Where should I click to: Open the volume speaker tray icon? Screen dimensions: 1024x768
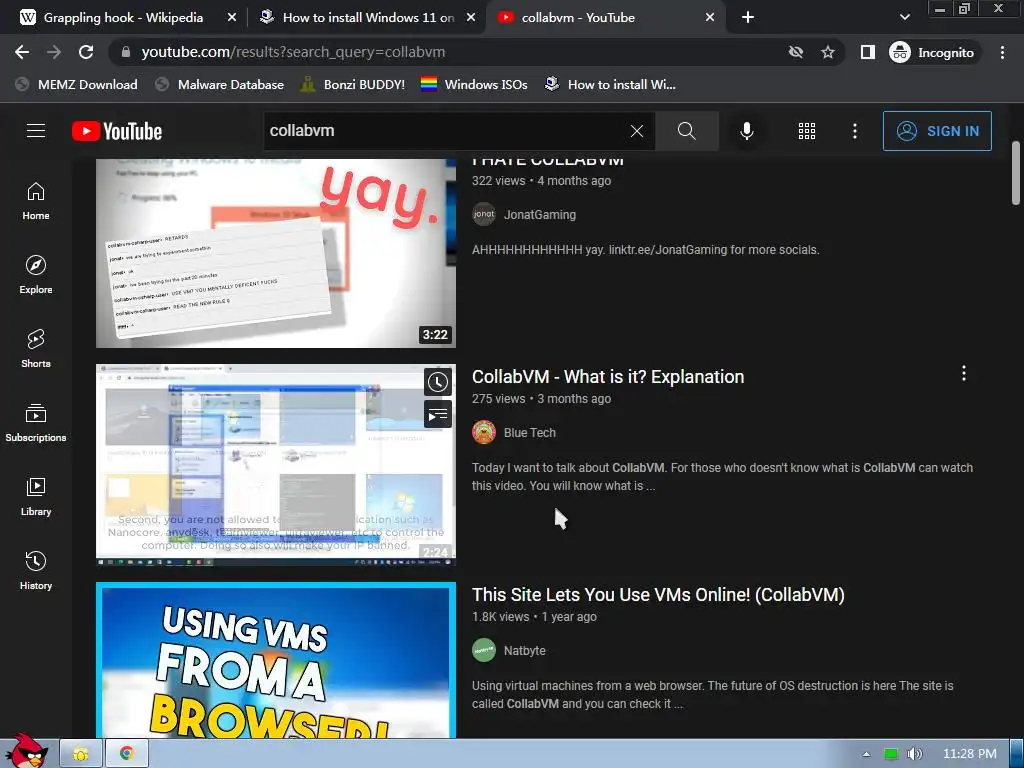[x=914, y=754]
